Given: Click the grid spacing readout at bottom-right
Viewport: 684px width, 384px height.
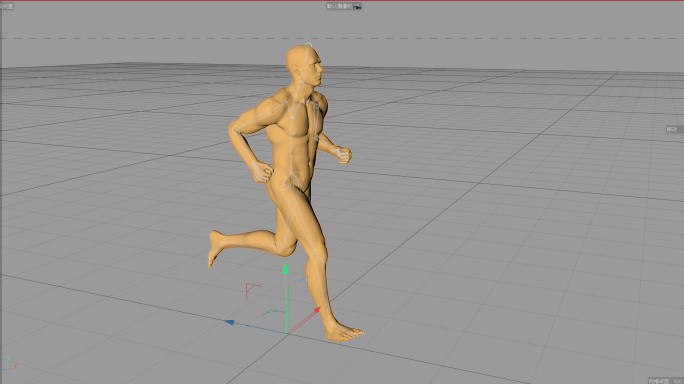Looking at the screenshot, I should 666,381.
